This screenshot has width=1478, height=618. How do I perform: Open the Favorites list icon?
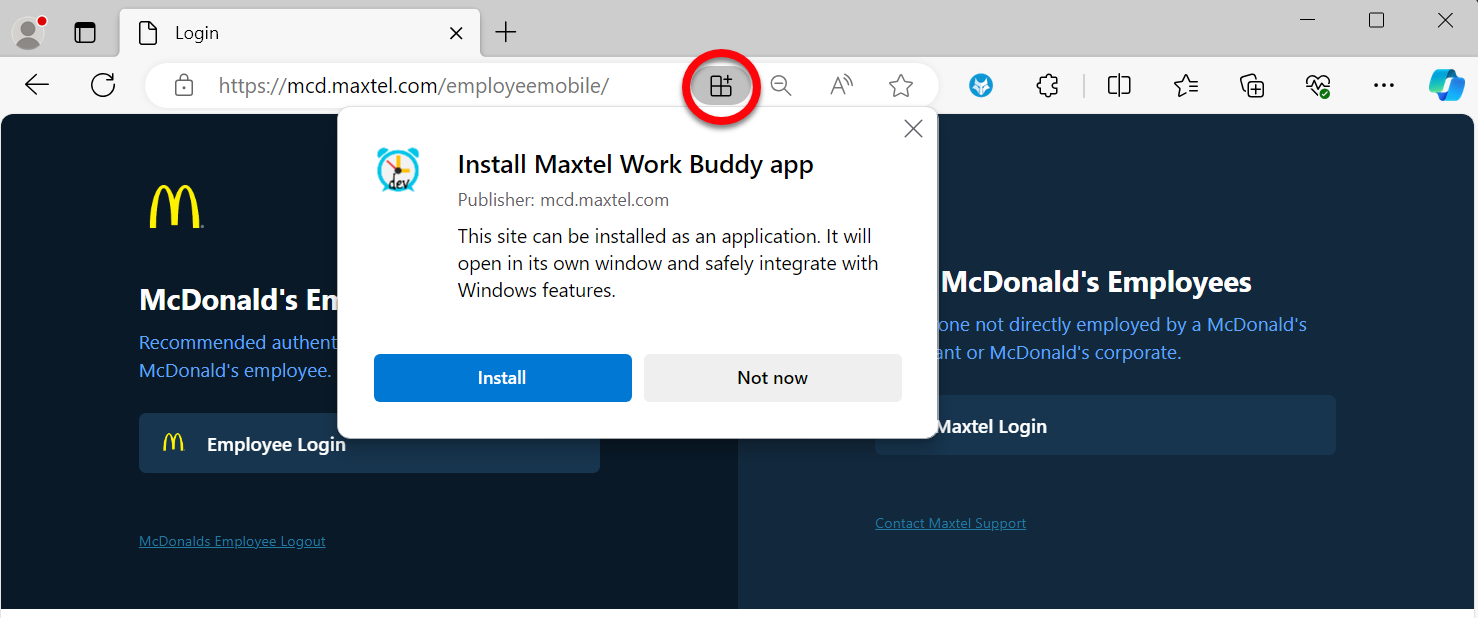1186,86
